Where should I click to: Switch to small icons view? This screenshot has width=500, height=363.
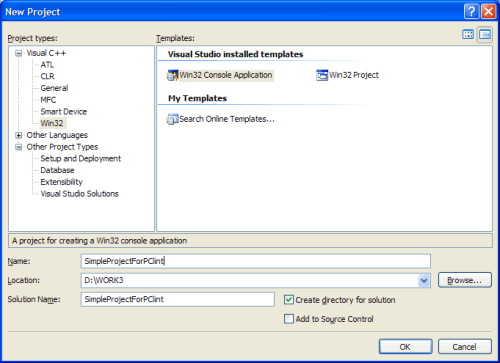[485, 34]
